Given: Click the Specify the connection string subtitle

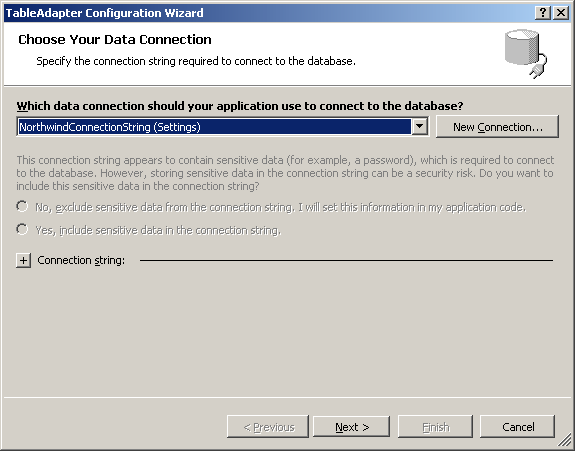Looking at the screenshot, I should 196,61.
